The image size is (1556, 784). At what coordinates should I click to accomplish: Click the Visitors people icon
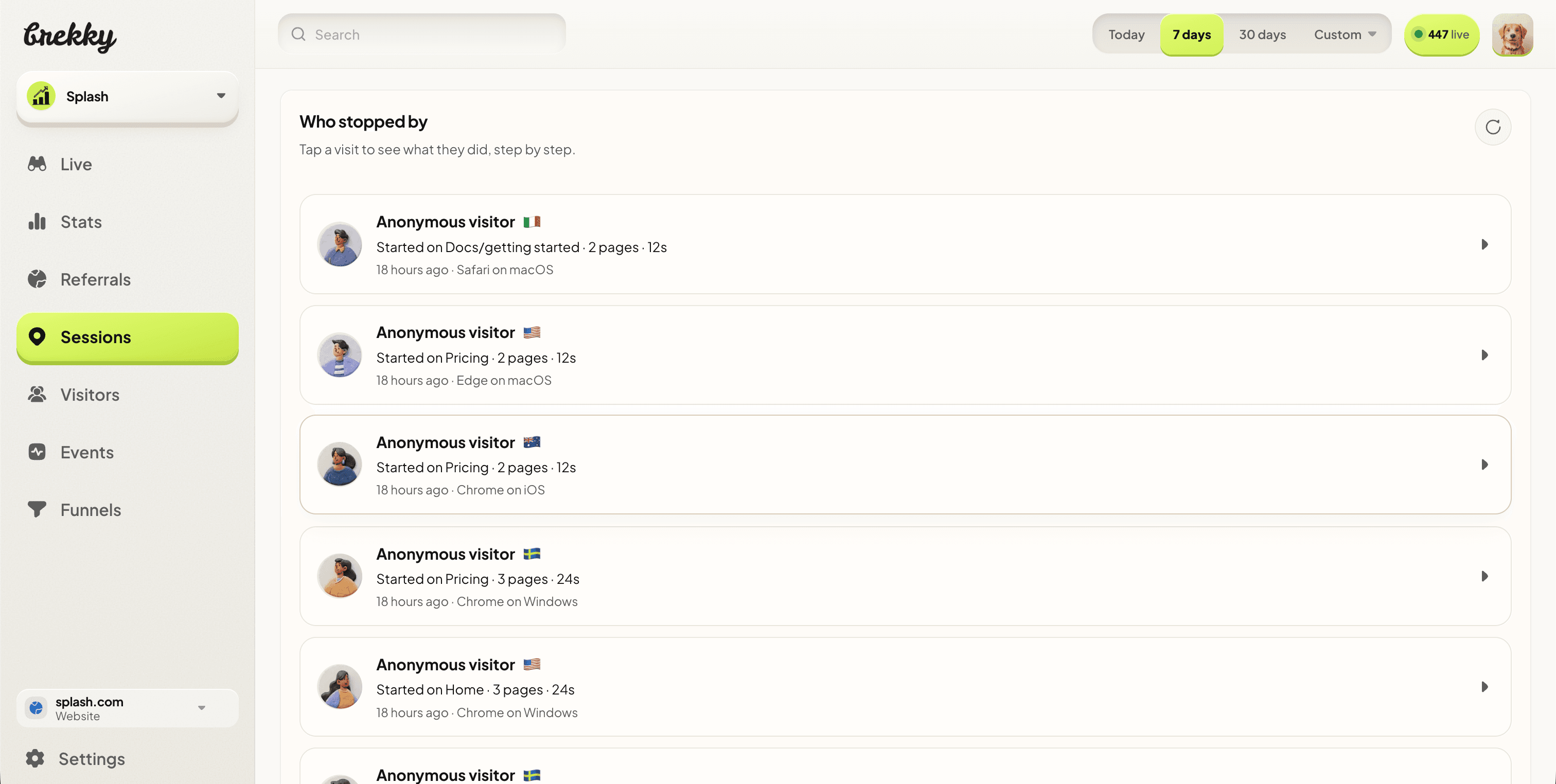(37, 395)
